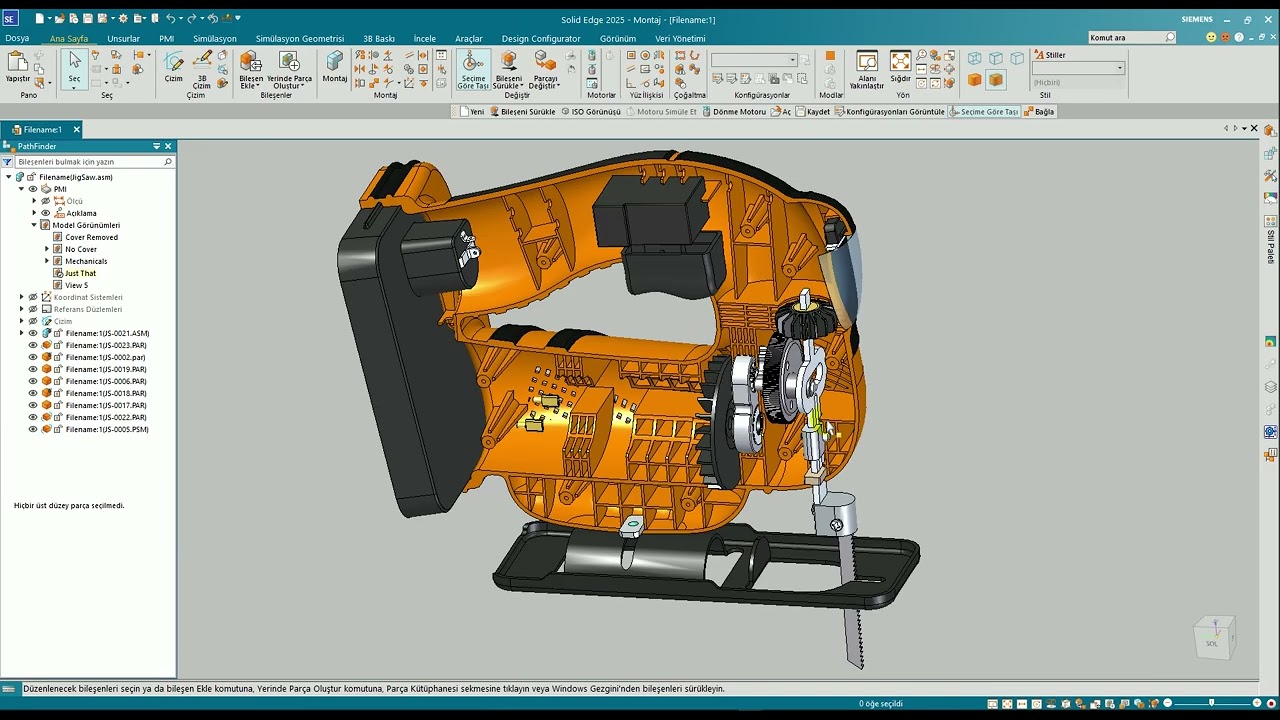
Task: Click the view orientation cube
Action: [x=1214, y=637]
